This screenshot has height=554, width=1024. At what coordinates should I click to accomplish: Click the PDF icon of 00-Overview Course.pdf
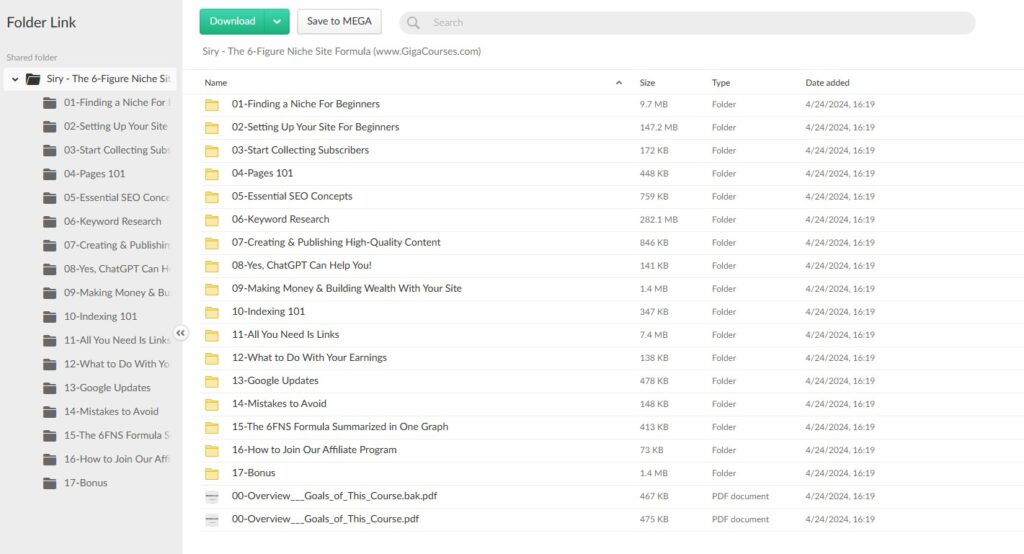point(212,520)
